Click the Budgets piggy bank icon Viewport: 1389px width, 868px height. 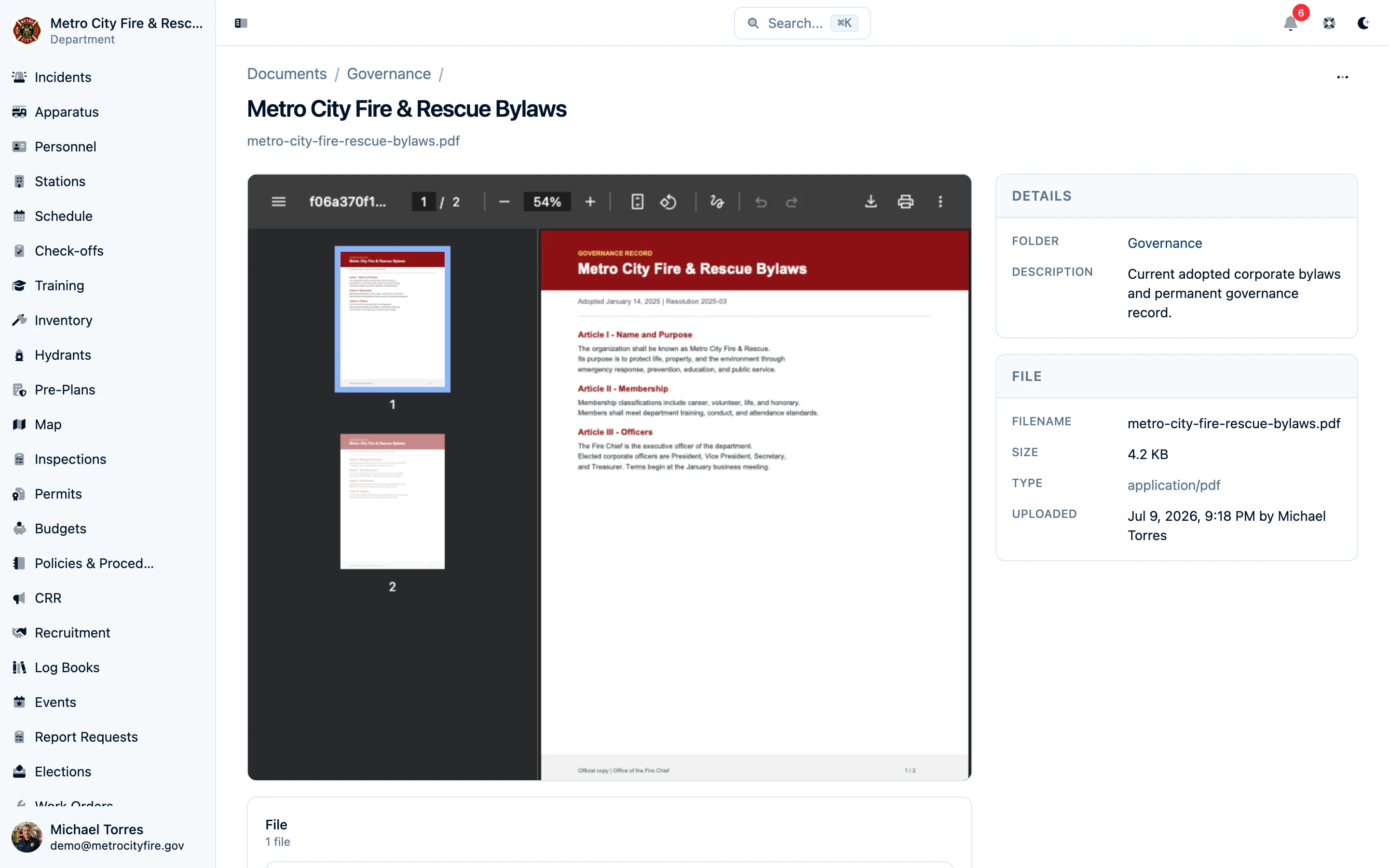19,529
